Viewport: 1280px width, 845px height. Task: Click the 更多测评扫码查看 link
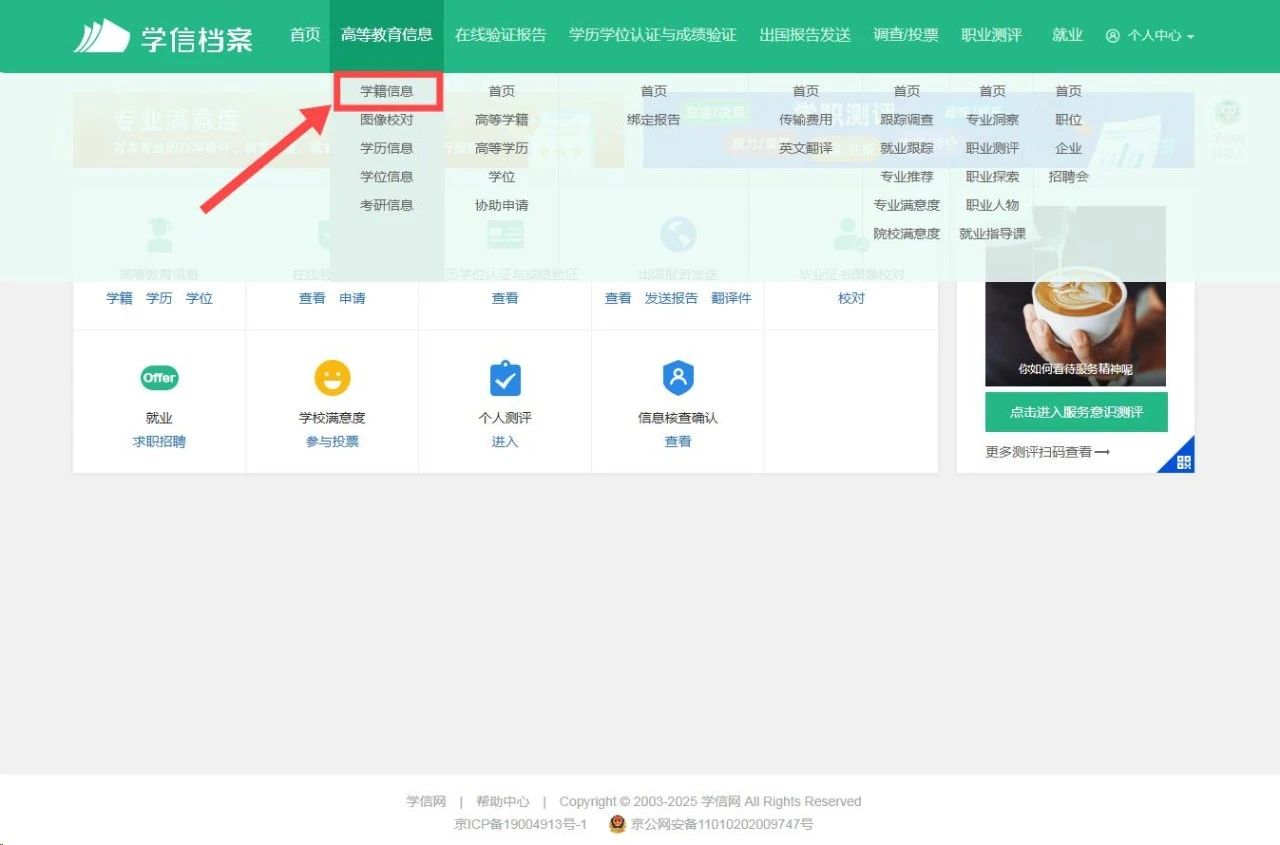pos(1047,452)
